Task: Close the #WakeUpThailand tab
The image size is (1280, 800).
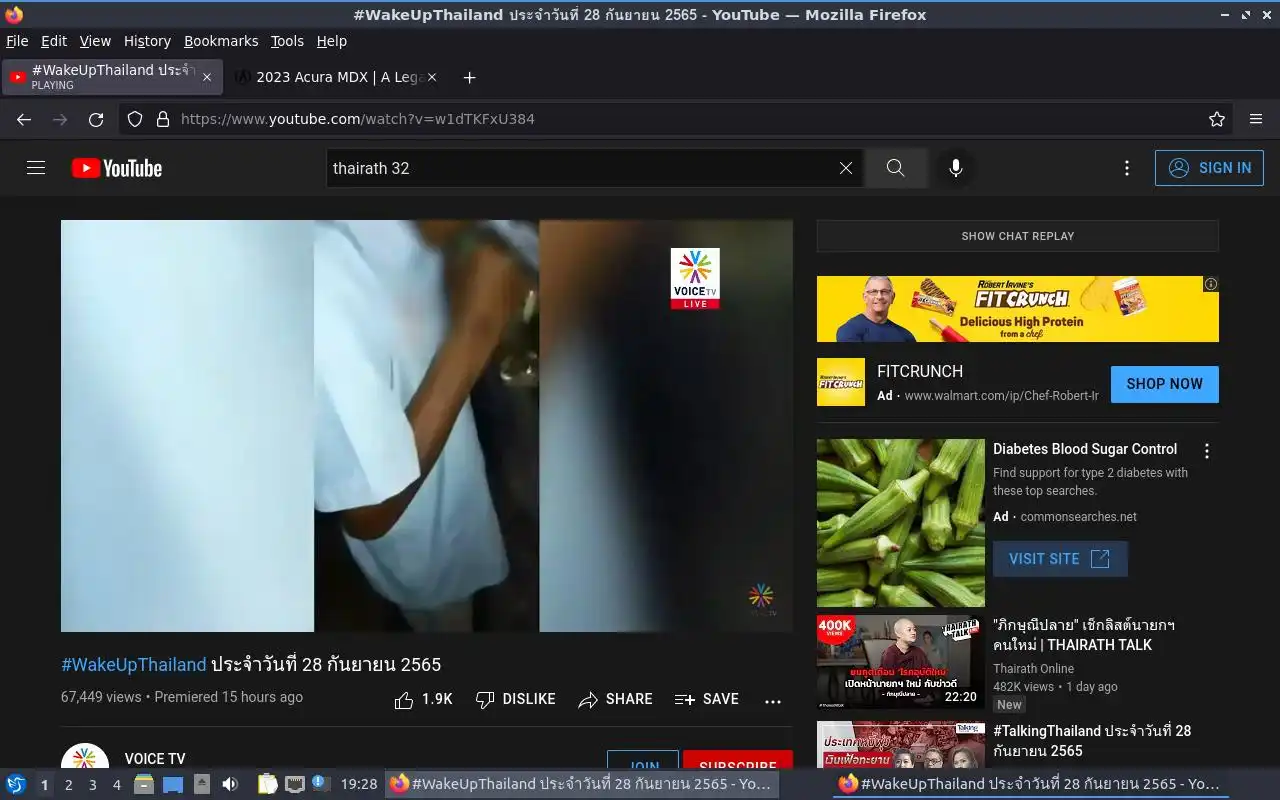Action: click(x=207, y=77)
